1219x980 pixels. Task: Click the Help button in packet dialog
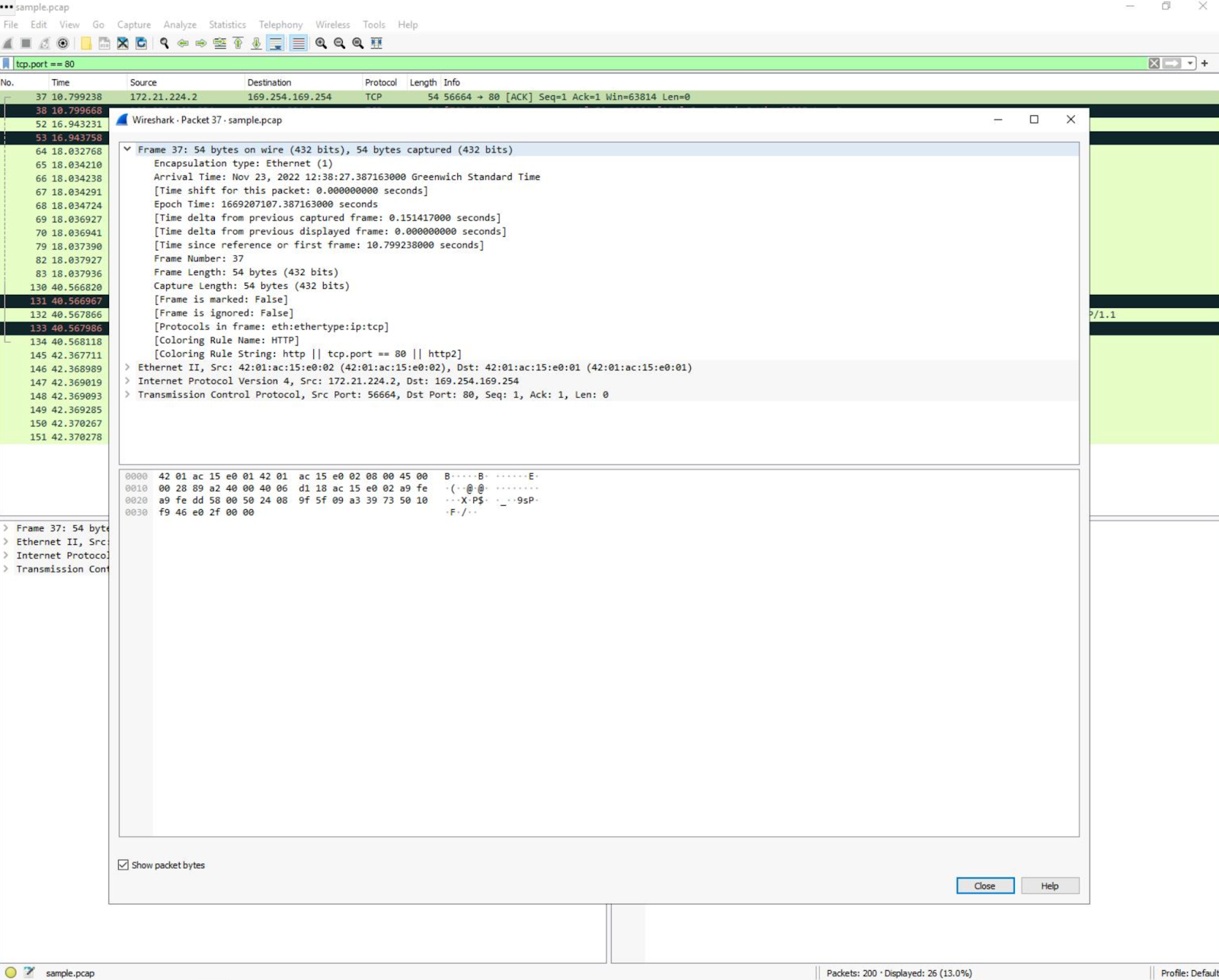1050,886
